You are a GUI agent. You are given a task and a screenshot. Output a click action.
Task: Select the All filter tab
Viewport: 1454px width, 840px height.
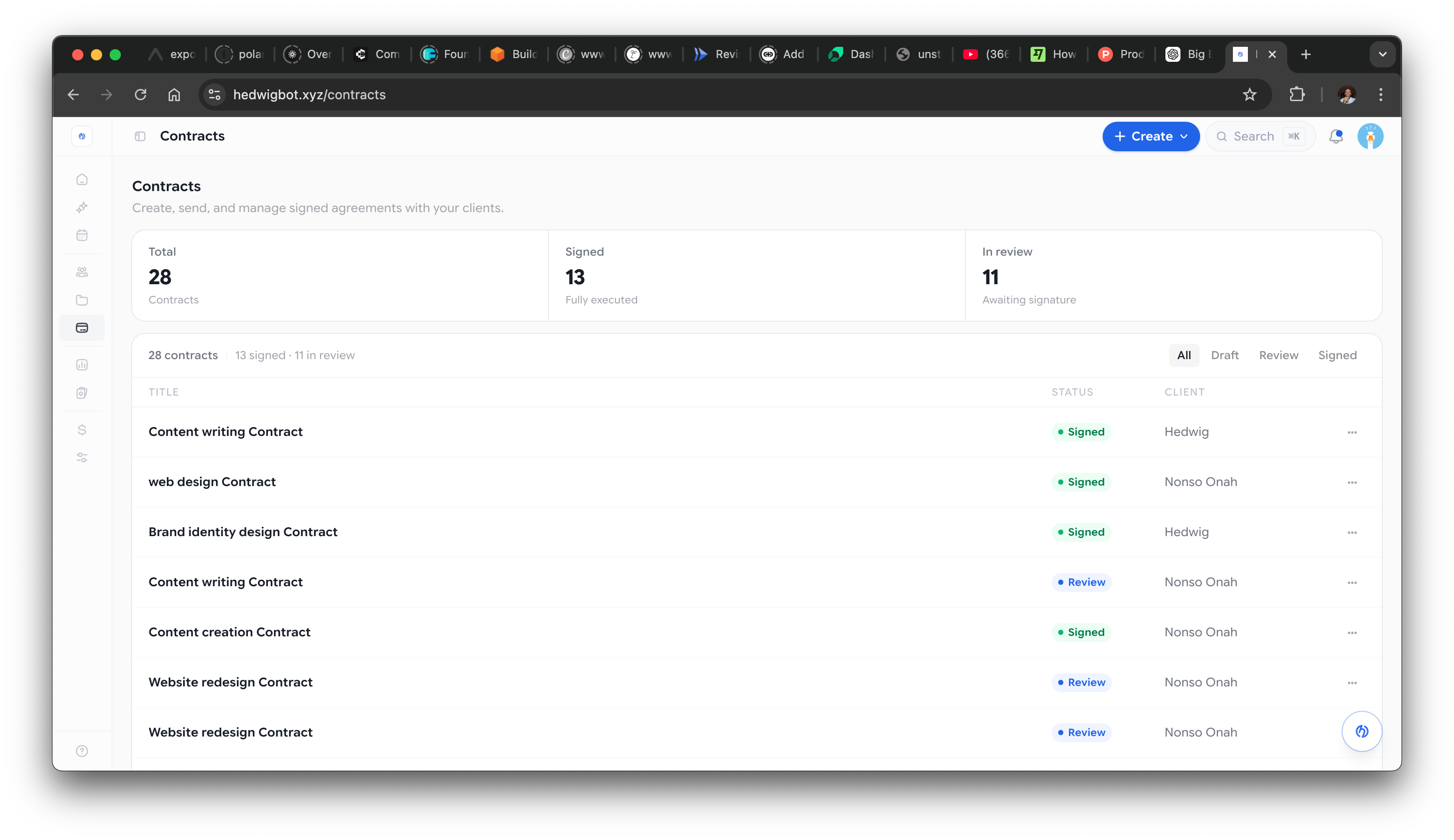[1184, 355]
